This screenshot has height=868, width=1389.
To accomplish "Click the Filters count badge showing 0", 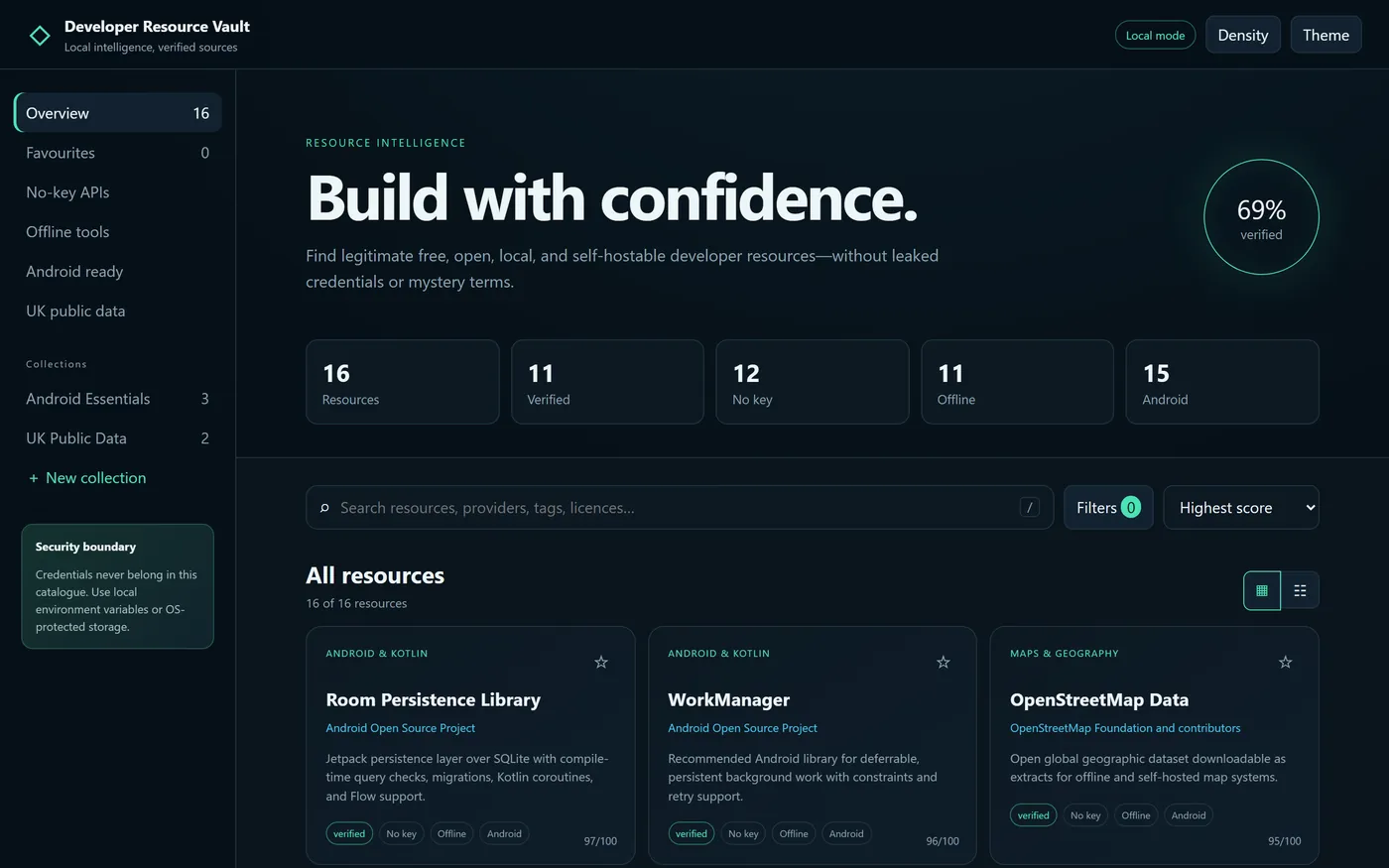I will click(x=1130, y=507).
